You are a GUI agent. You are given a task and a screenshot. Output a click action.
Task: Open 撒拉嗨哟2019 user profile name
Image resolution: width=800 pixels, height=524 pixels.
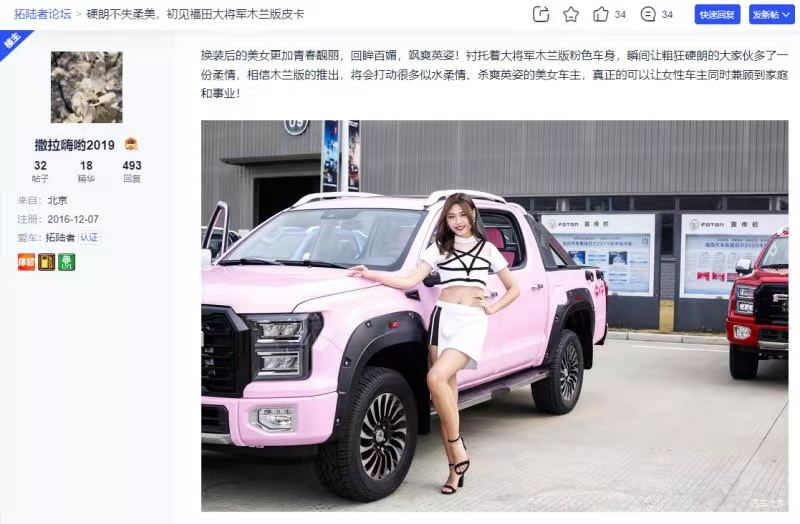(74, 145)
